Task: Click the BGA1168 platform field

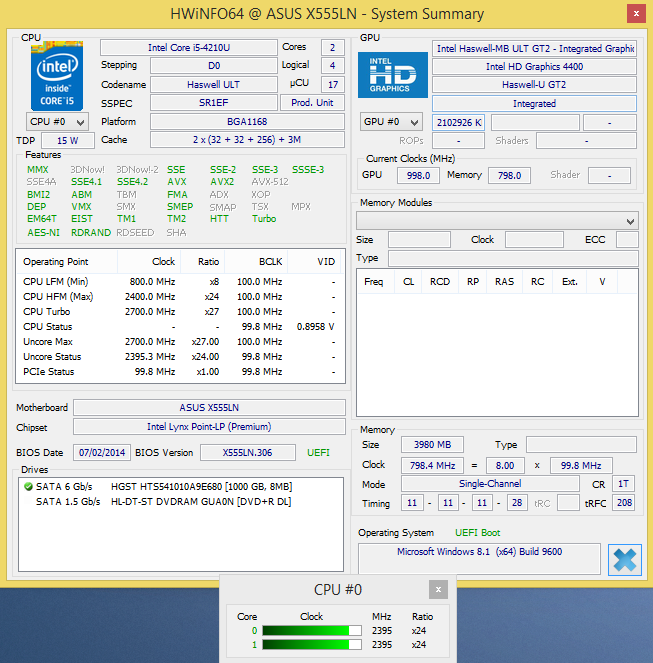Action: pos(247,122)
